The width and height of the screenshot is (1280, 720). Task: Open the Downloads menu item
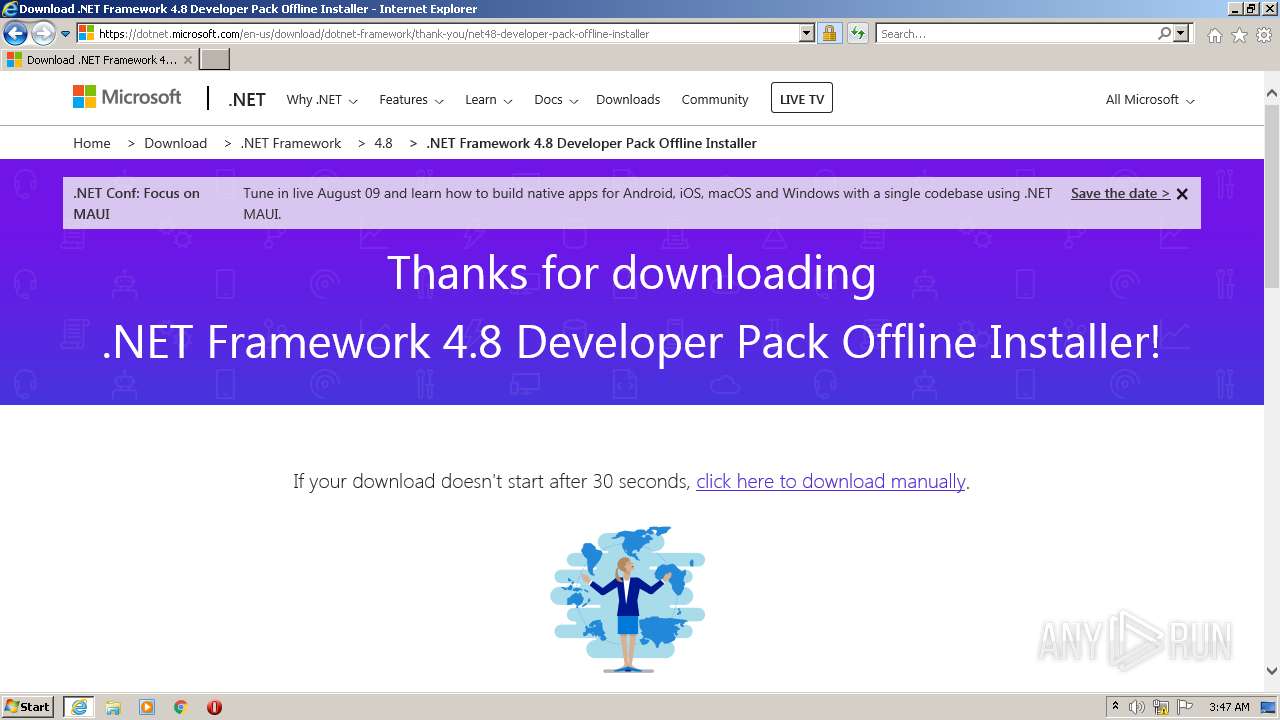[628, 99]
